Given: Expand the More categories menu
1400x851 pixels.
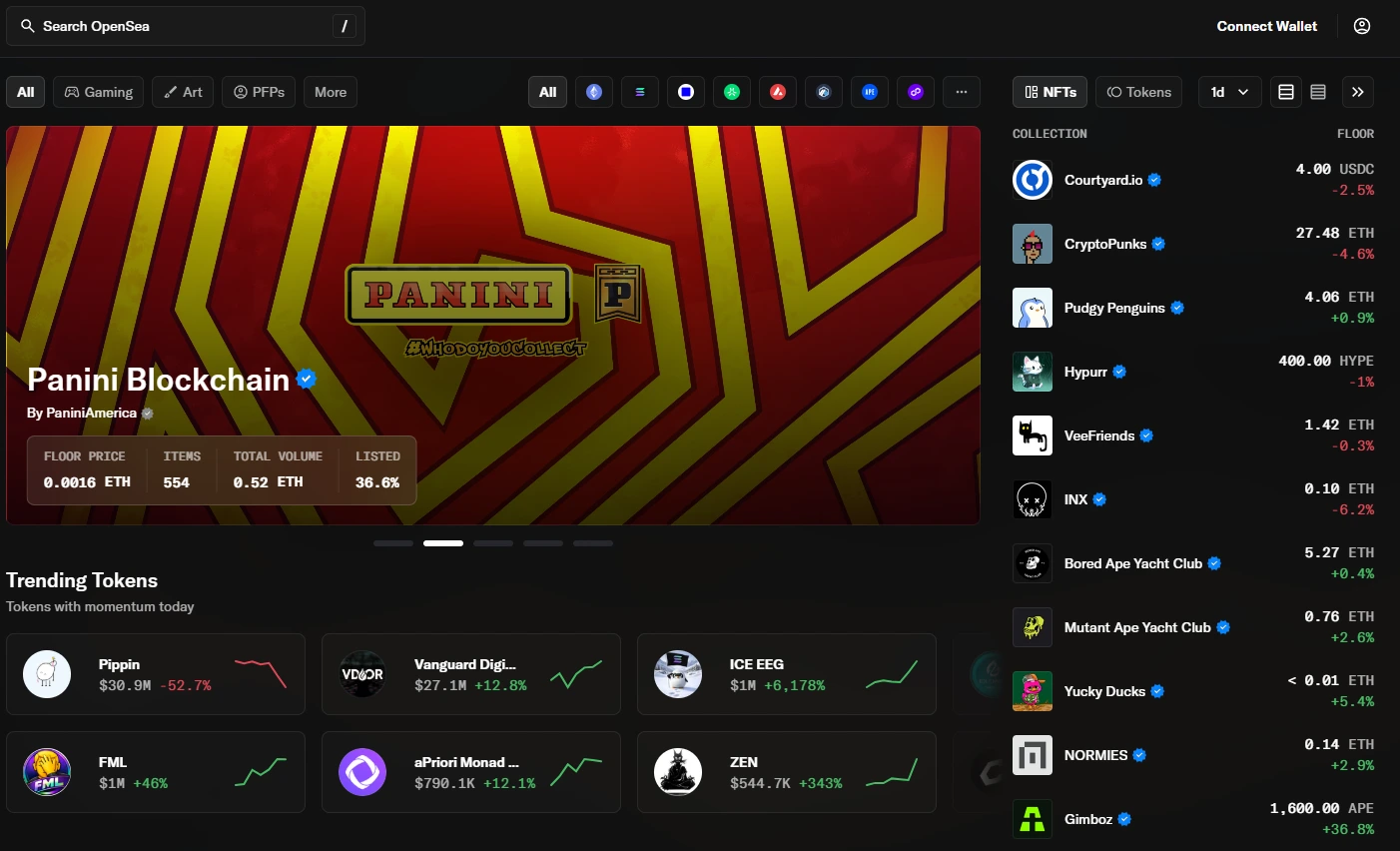Looking at the screenshot, I should (x=330, y=91).
